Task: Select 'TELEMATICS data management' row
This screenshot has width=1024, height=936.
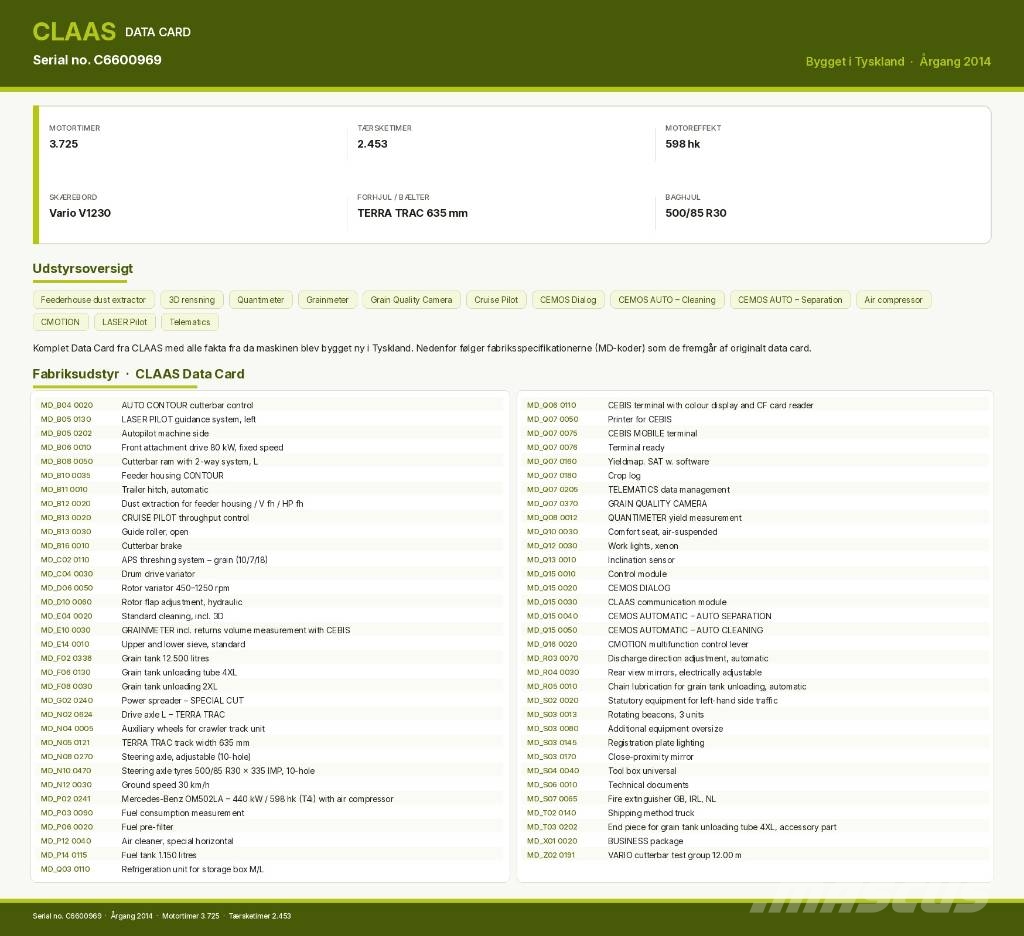Action: (756, 489)
